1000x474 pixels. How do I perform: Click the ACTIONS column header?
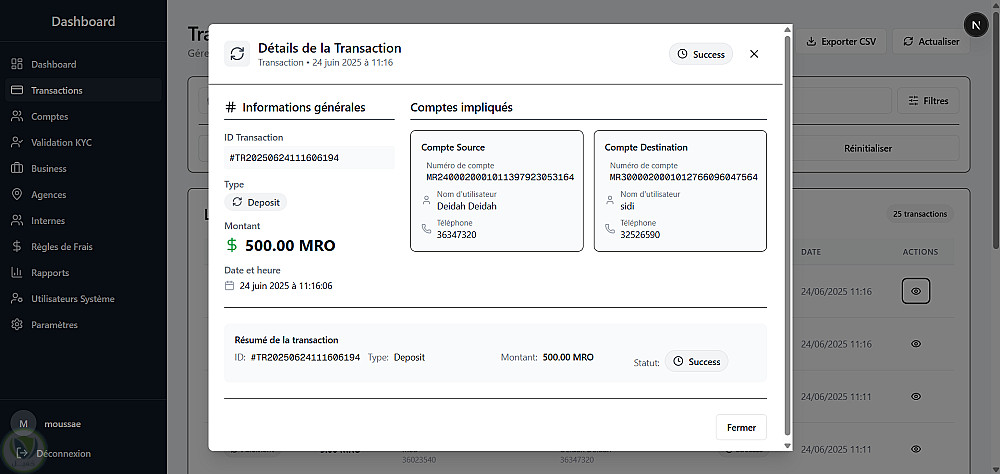[920, 252]
